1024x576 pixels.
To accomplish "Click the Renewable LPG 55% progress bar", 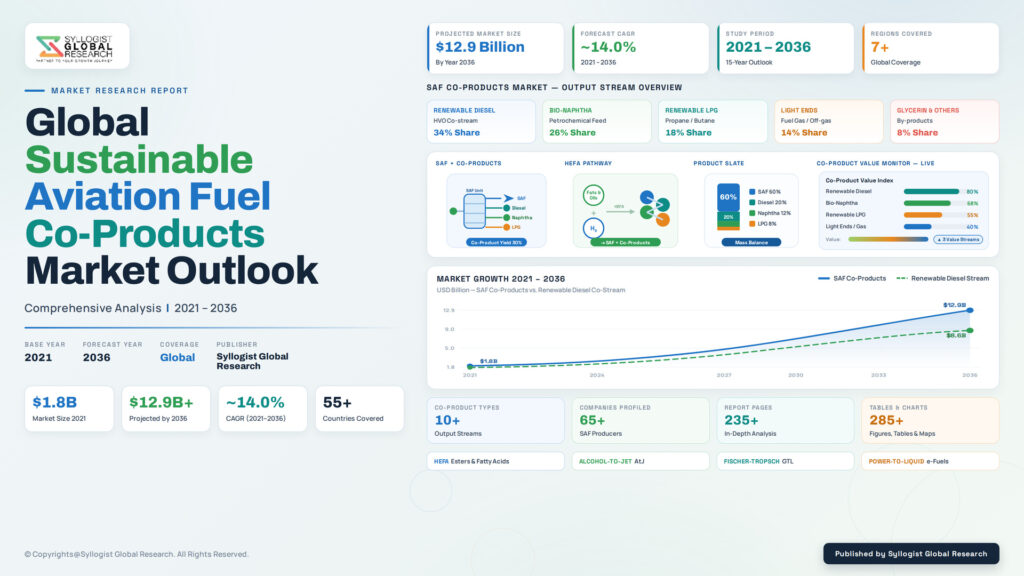I will 922,215.
